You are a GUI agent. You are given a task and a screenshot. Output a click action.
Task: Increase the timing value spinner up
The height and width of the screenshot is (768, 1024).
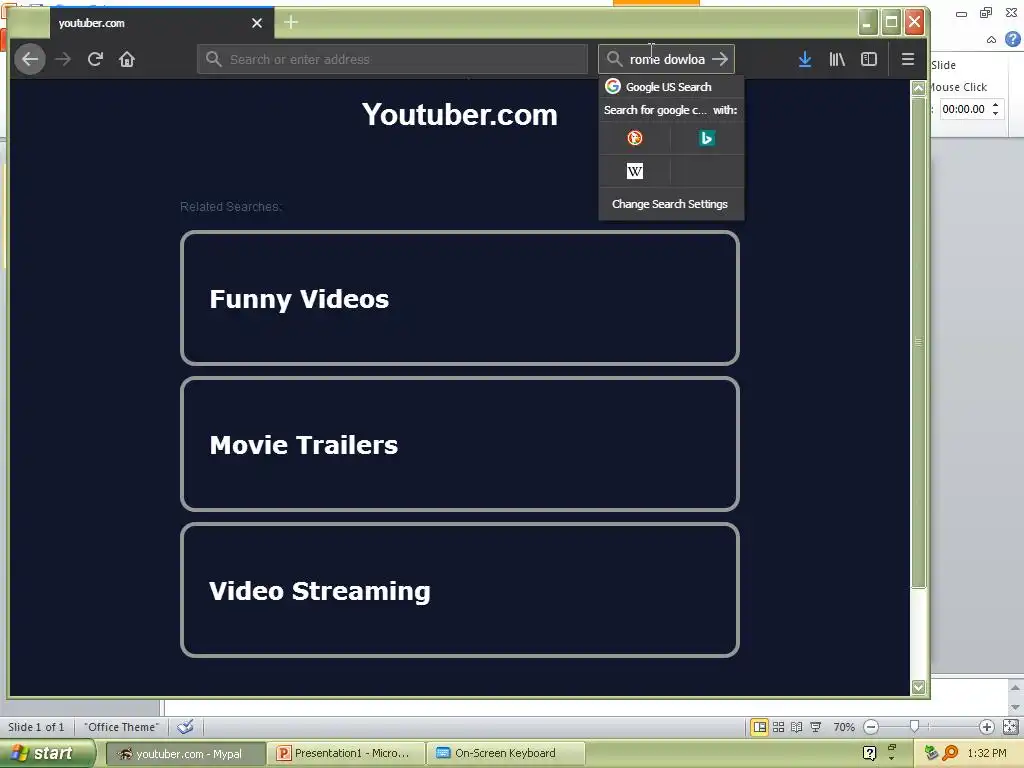[995, 104]
